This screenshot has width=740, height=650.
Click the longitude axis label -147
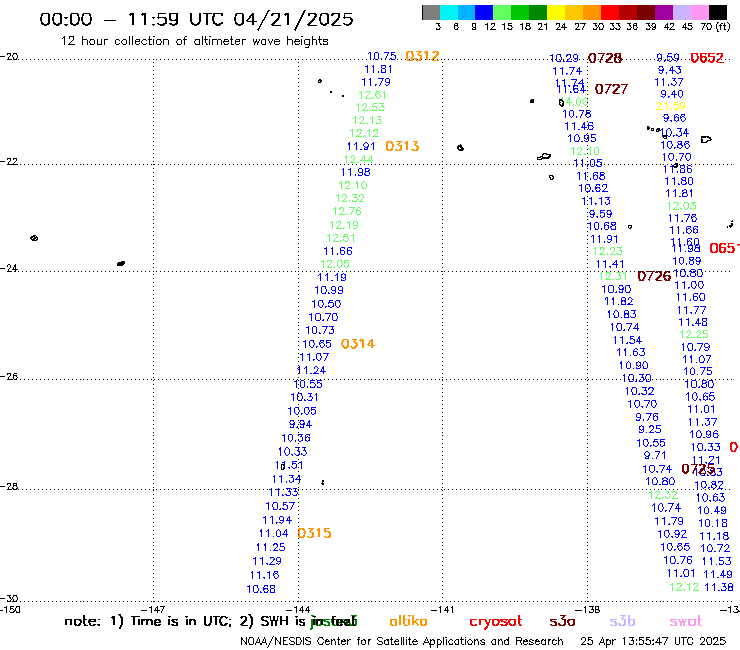click(x=153, y=609)
